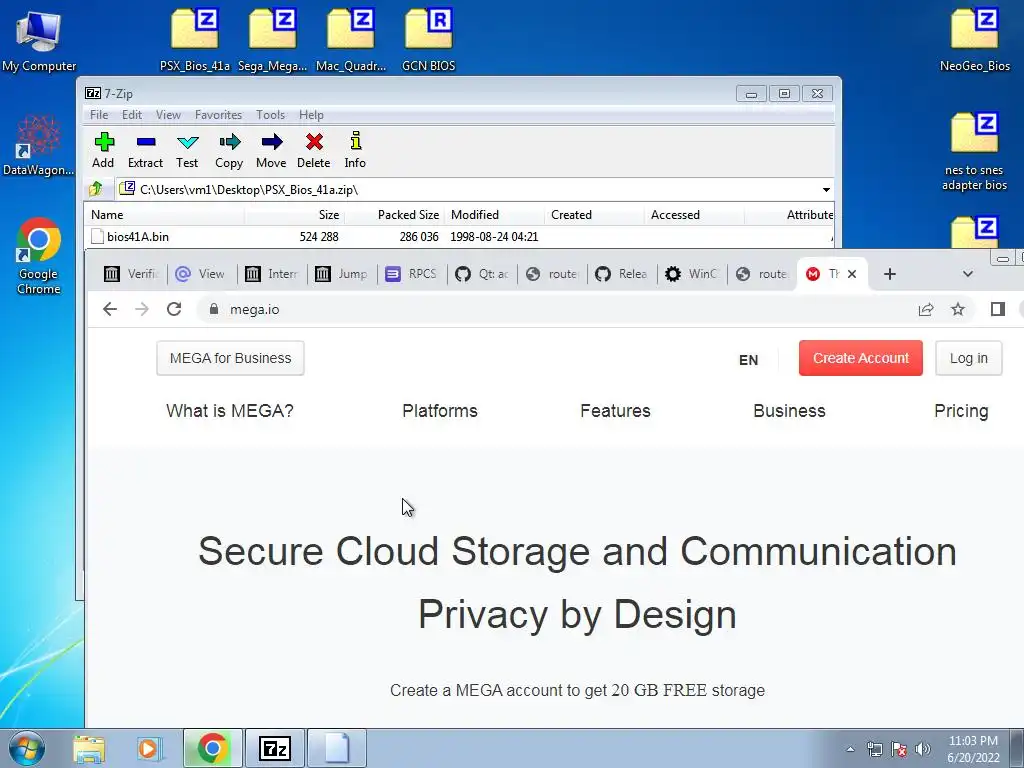Go up one folder level in 7-Zip
Viewport: 1024px width, 768px height.
coord(96,189)
